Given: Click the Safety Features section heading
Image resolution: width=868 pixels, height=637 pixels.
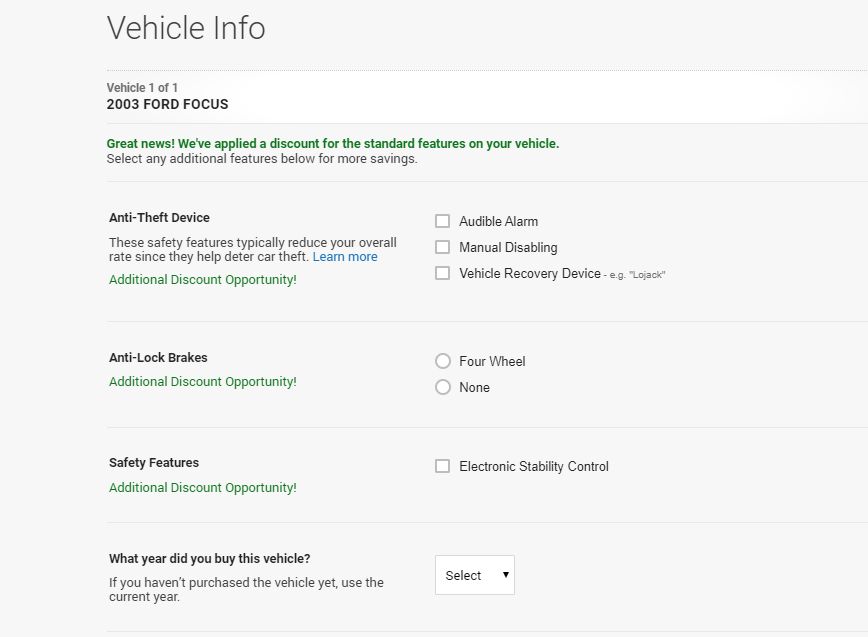Looking at the screenshot, I should click(x=154, y=463).
